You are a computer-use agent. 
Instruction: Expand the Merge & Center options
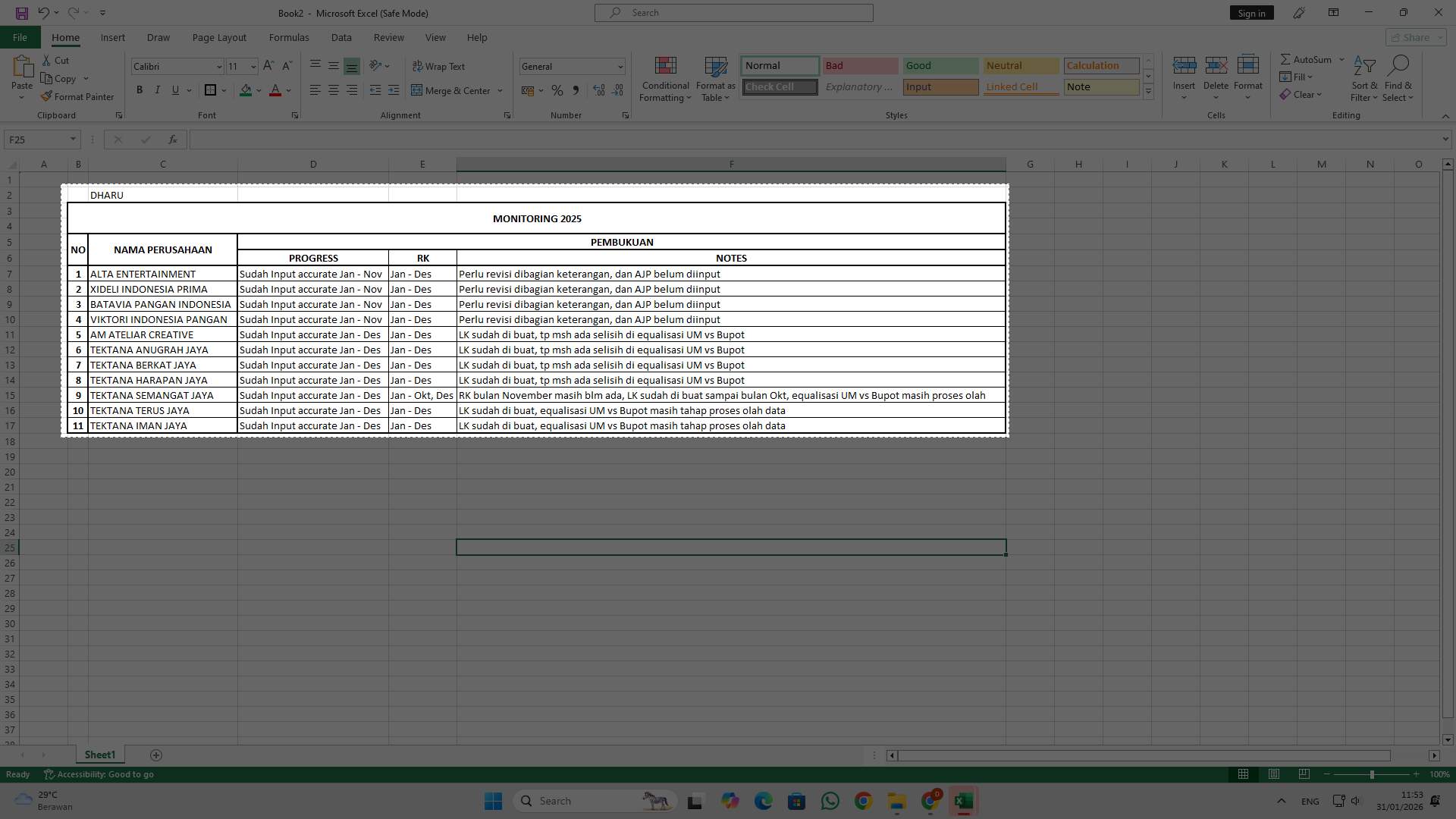coord(500,90)
